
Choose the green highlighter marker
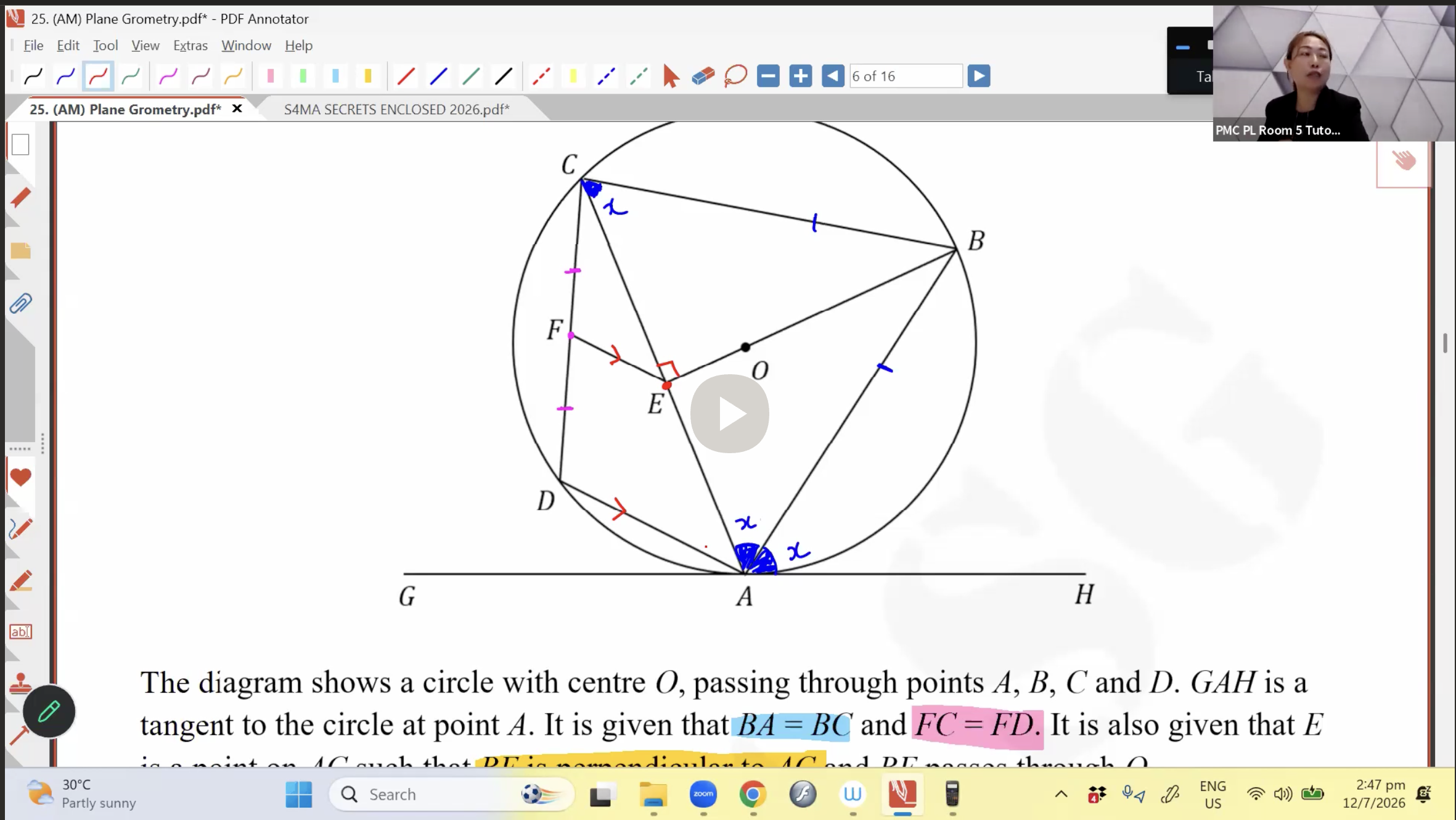point(303,76)
